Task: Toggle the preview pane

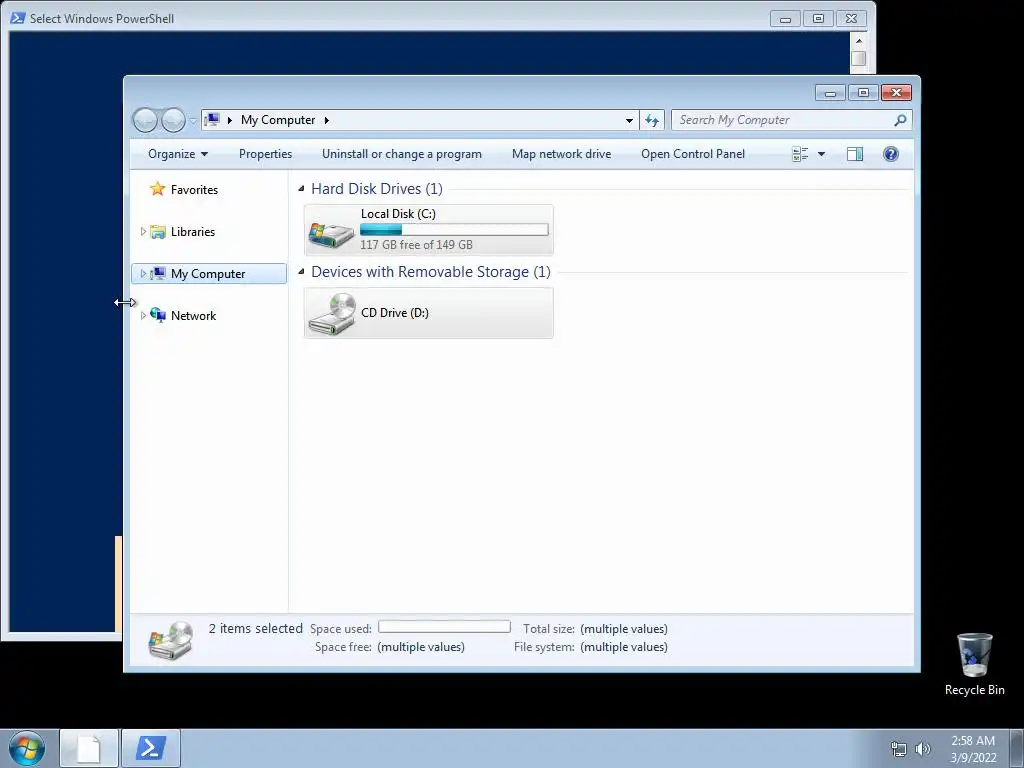Action: [854, 154]
